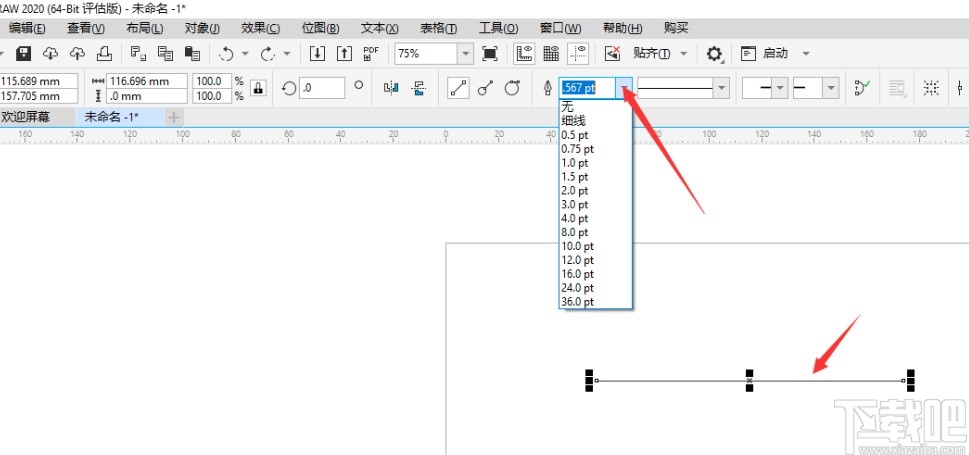Click the cloud upload icon
969x455 pixels.
(x=77, y=54)
